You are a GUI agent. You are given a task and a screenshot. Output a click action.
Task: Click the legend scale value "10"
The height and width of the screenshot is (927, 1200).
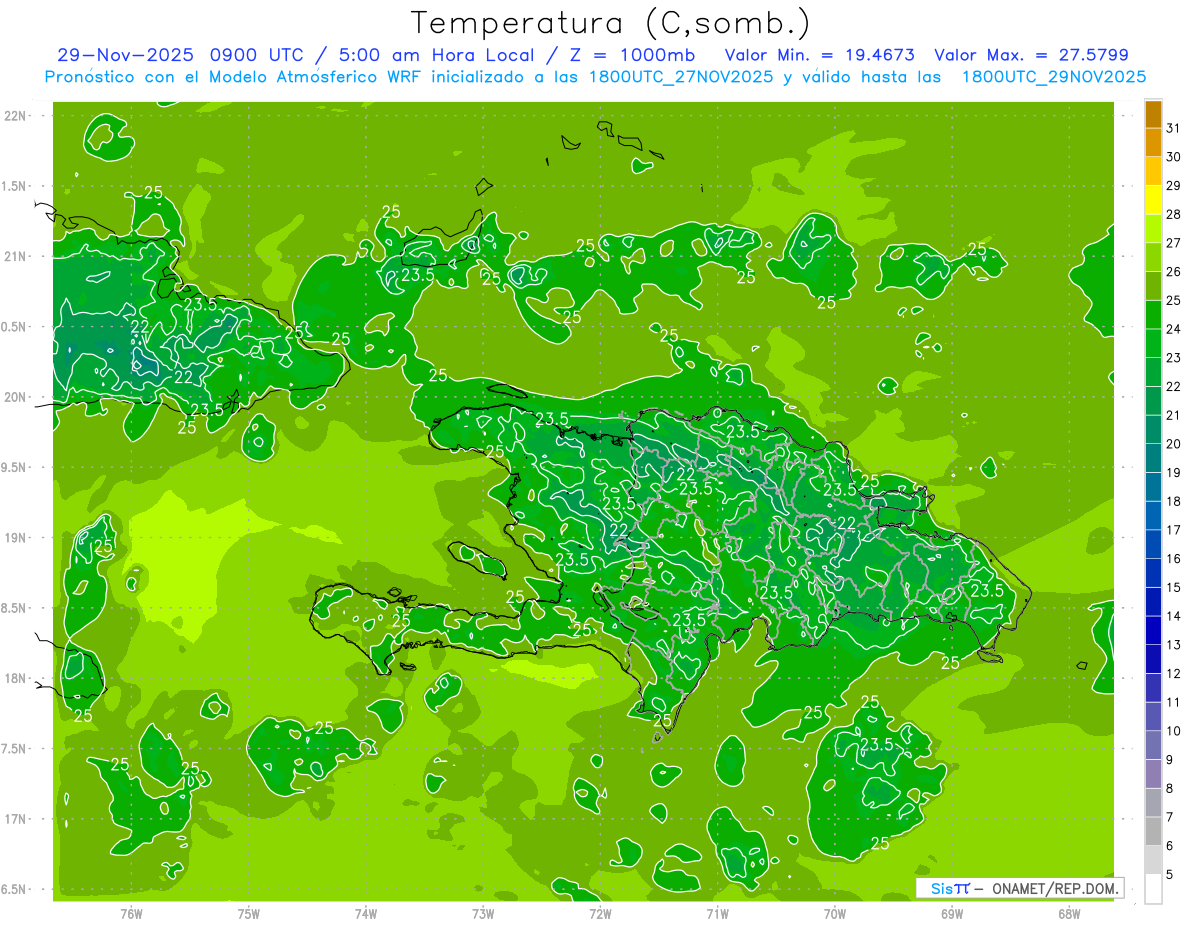[1173, 732]
